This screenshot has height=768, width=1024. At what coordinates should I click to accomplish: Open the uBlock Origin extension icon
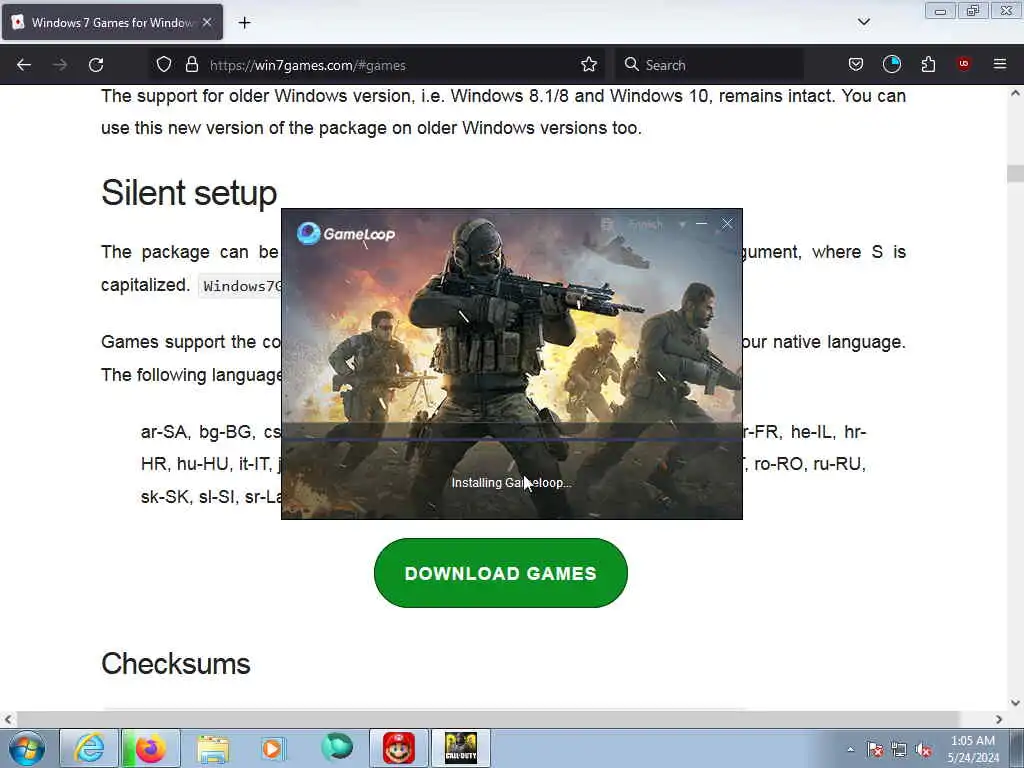tap(964, 63)
